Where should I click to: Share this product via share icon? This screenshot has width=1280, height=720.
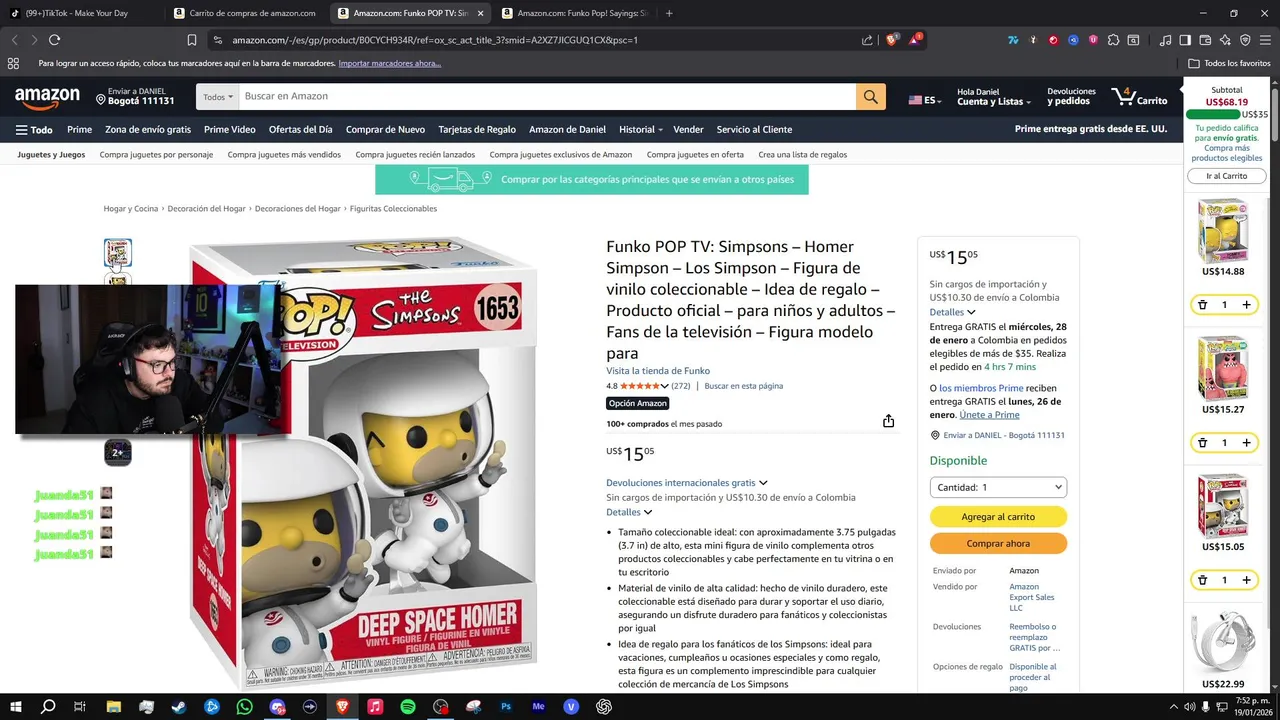(x=888, y=421)
